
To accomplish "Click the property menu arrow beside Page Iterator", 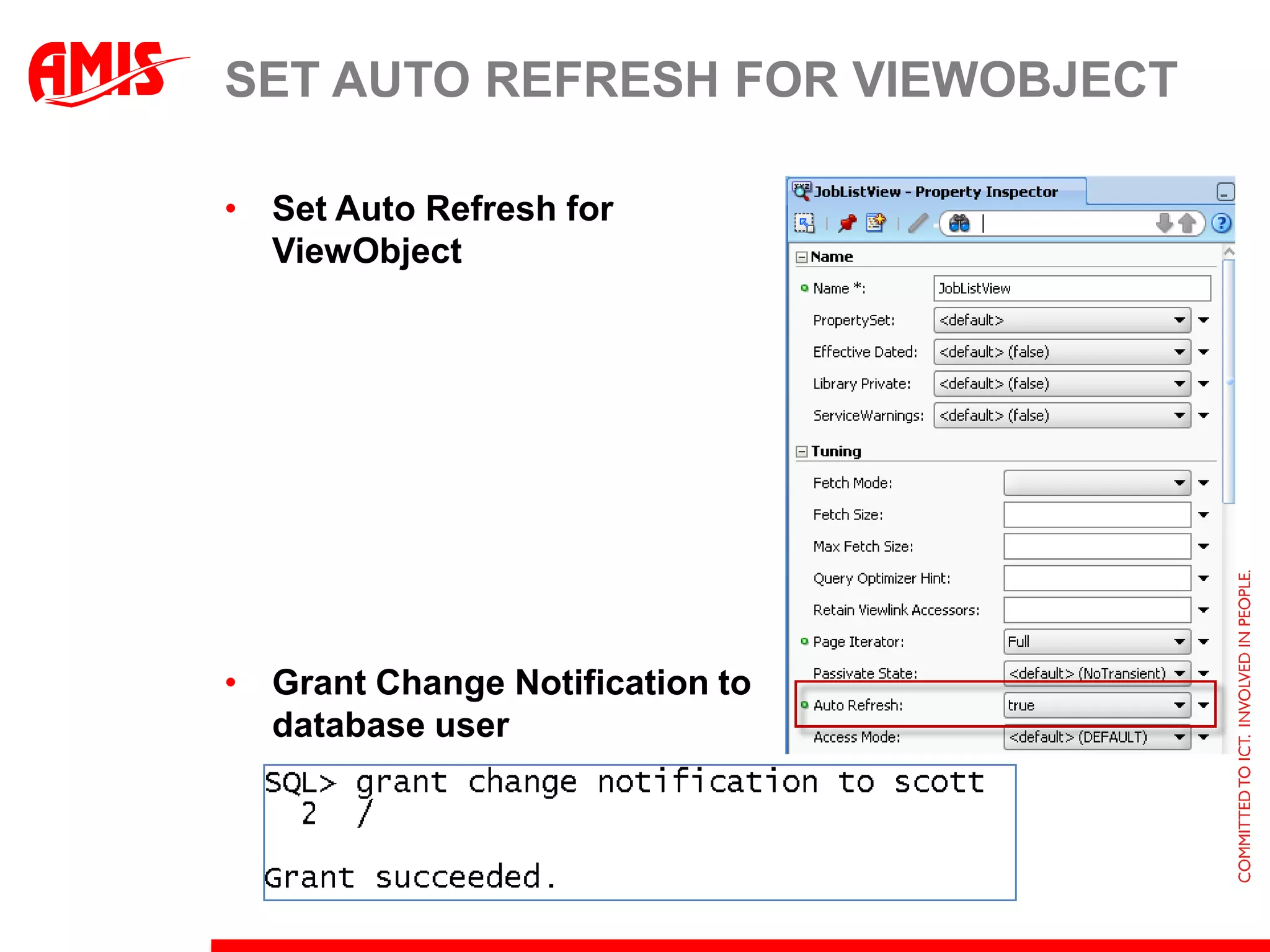I will (x=1204, y=641).
